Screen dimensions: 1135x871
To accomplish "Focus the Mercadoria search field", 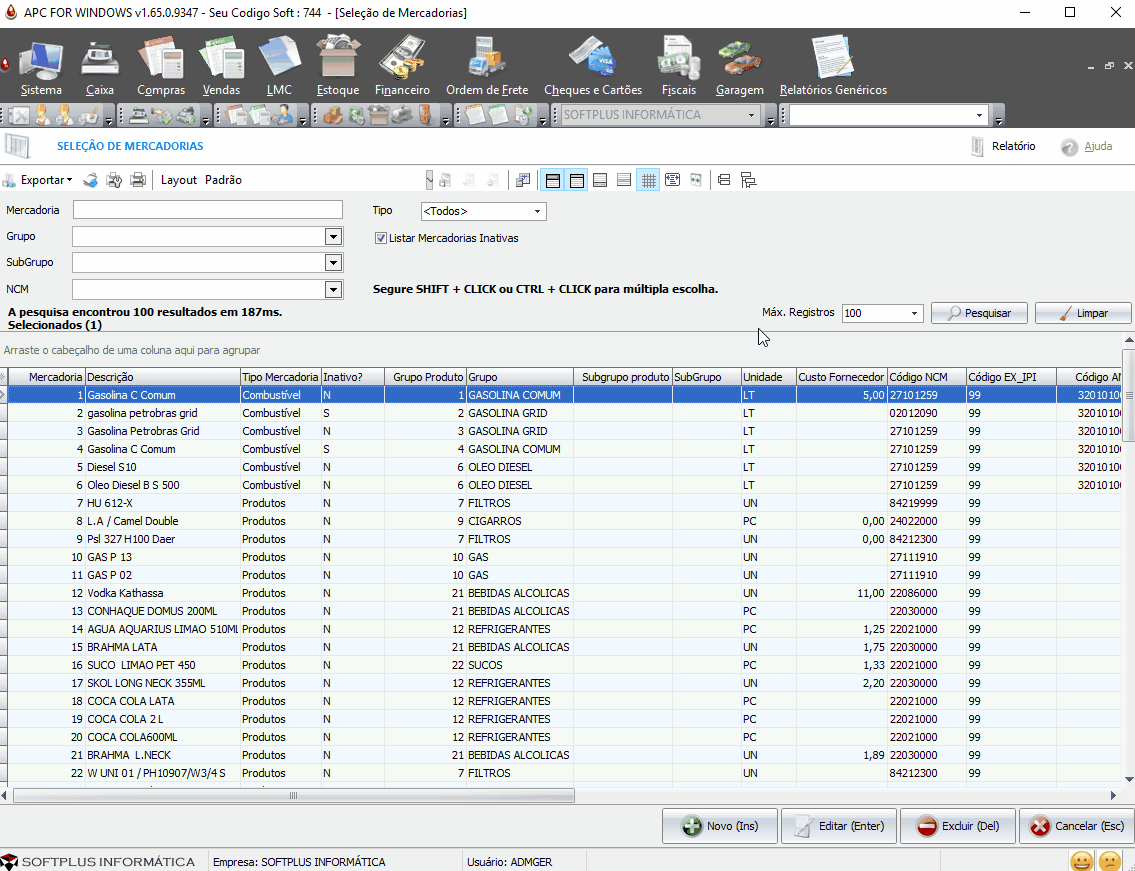I will click(x=208, y=210).
